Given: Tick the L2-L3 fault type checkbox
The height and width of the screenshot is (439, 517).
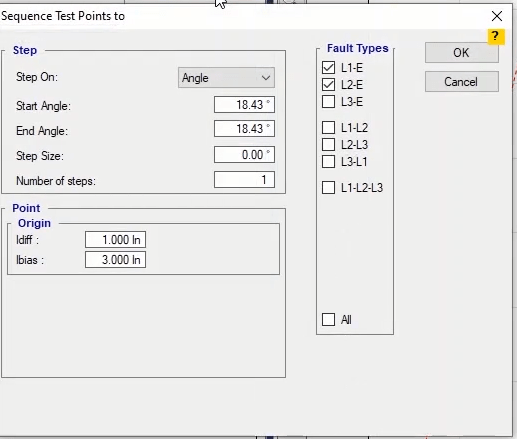Looking at the screenshot, I should click(x=328, y=145).
